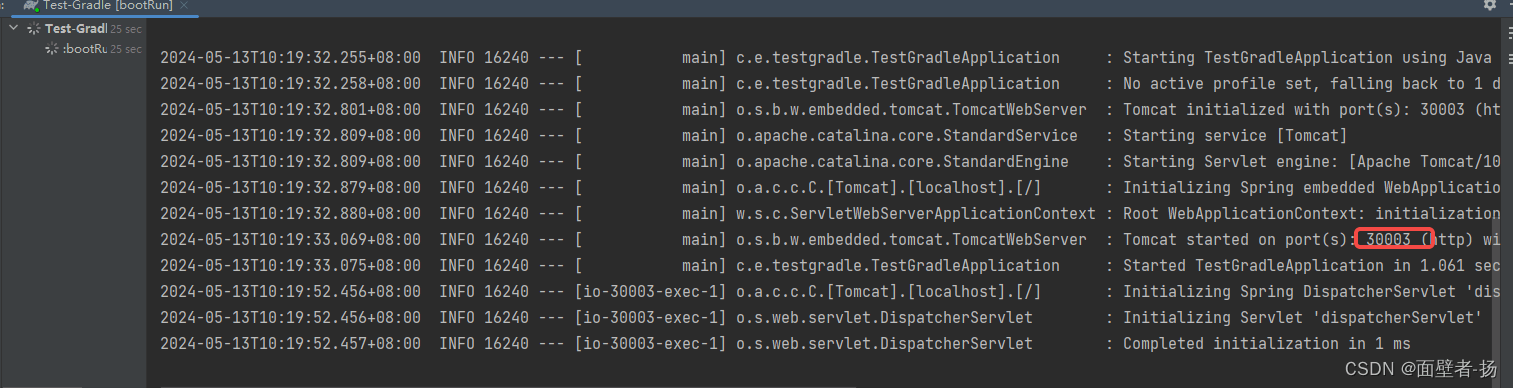Screen dimensions: 1513x388
Task: Open the Run tool window gear settings
Action: pos(1490,5)
